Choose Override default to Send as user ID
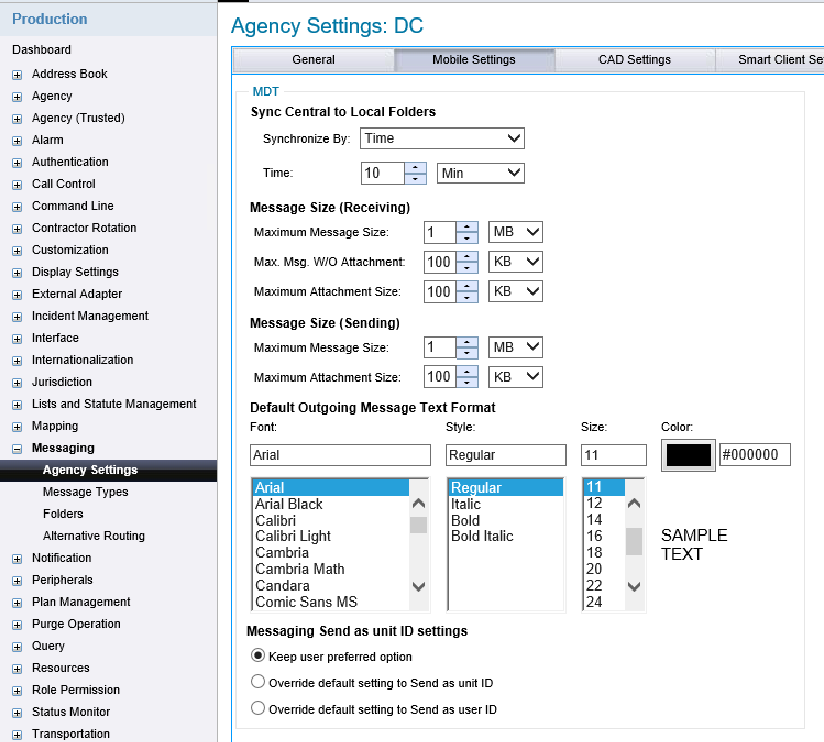Screen dimensions: 824x742 [258, 709]
